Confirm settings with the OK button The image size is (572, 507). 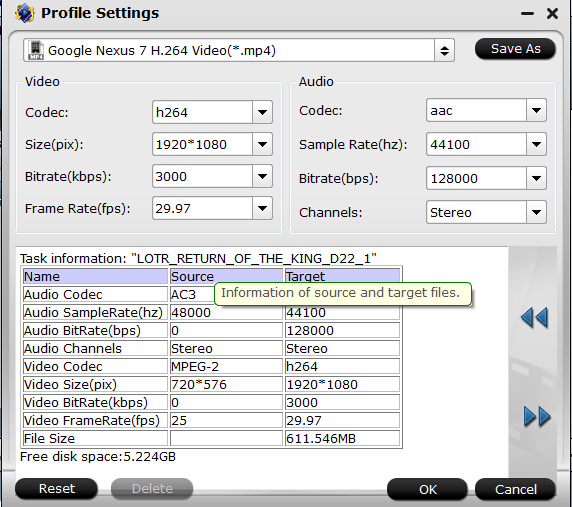click(x=427, y=489)
